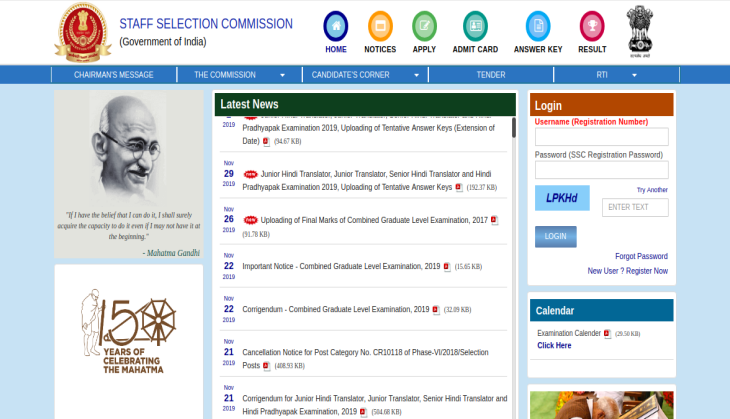Image resolution: width=730 pixels, height=419 pixels.
Task: Click the ENTER TEXT captcha field
Action: pyautogui.click(x=635, y=208)
